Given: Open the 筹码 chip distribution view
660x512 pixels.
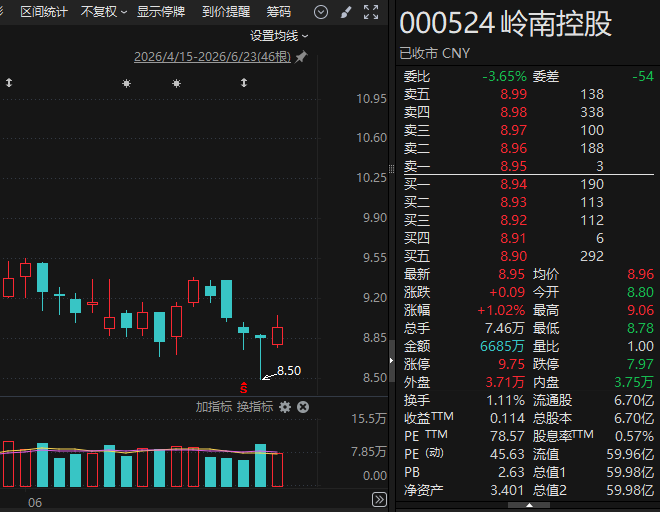Looking at the screenshot, I should point(278,12).
